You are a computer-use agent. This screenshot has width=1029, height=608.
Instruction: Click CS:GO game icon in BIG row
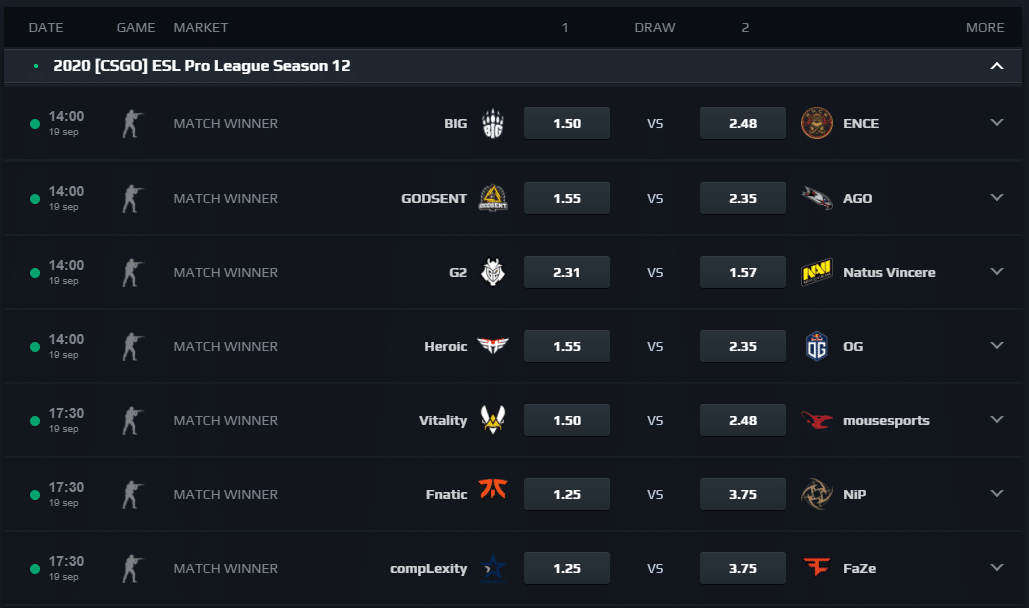133,123
